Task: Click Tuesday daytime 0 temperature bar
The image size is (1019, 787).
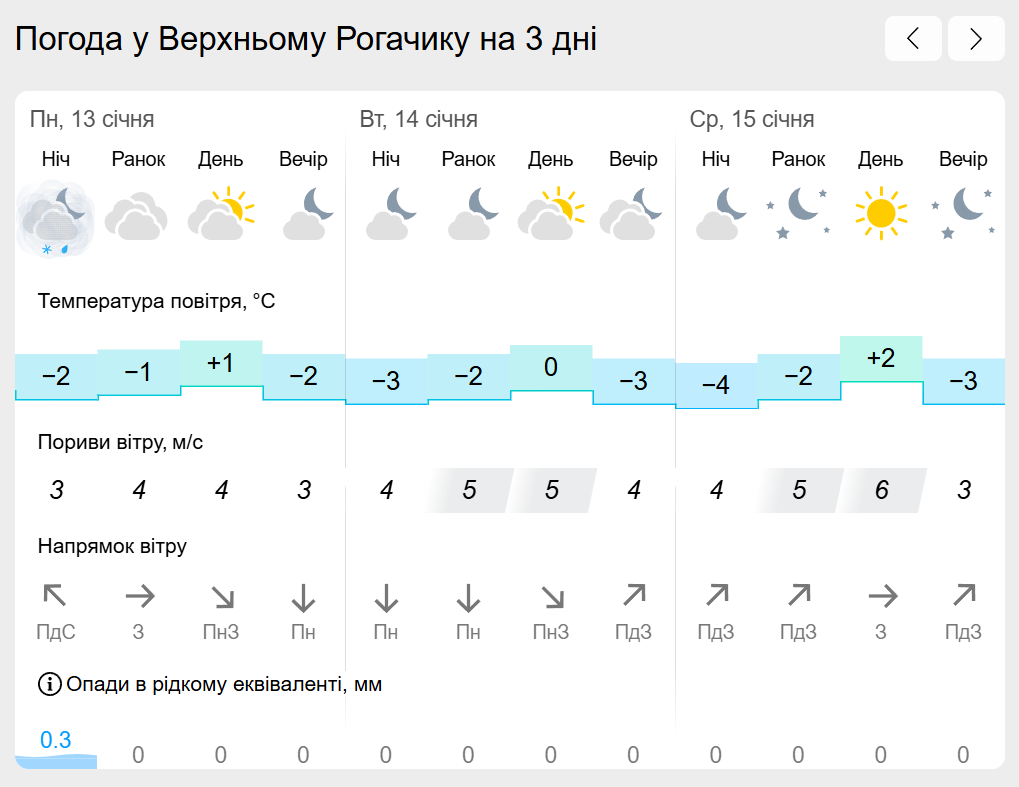Action: pos(551,368)
